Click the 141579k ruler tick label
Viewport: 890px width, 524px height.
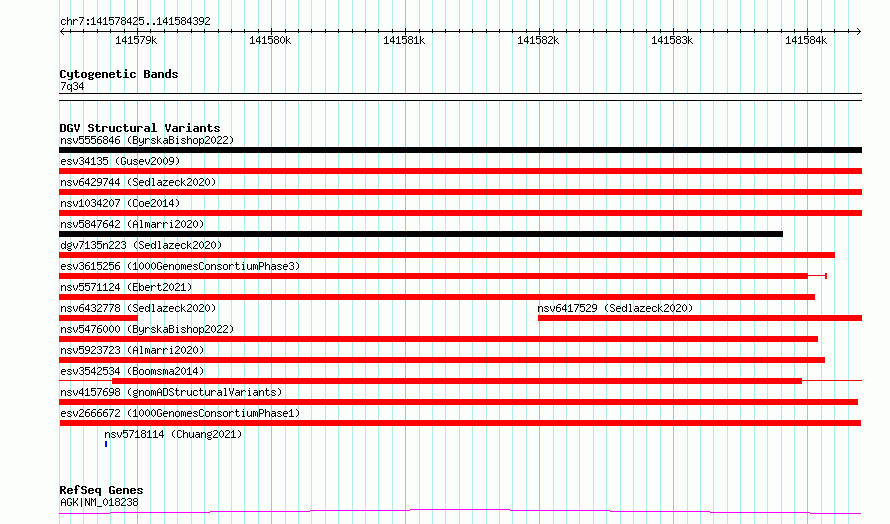(136, 40)
